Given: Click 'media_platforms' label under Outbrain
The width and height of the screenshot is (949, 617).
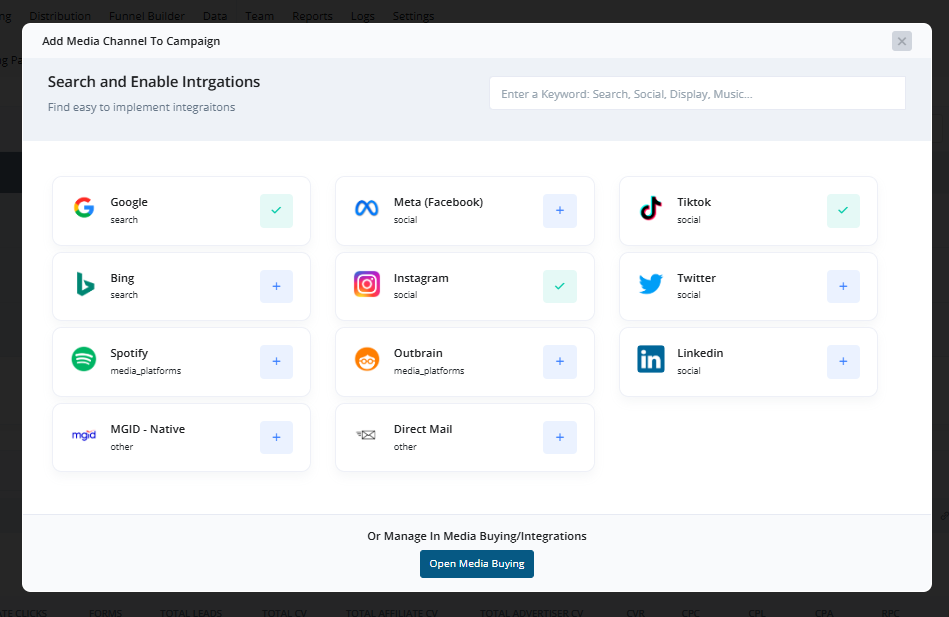Looking at the screenshot, I should click(429, 371).
